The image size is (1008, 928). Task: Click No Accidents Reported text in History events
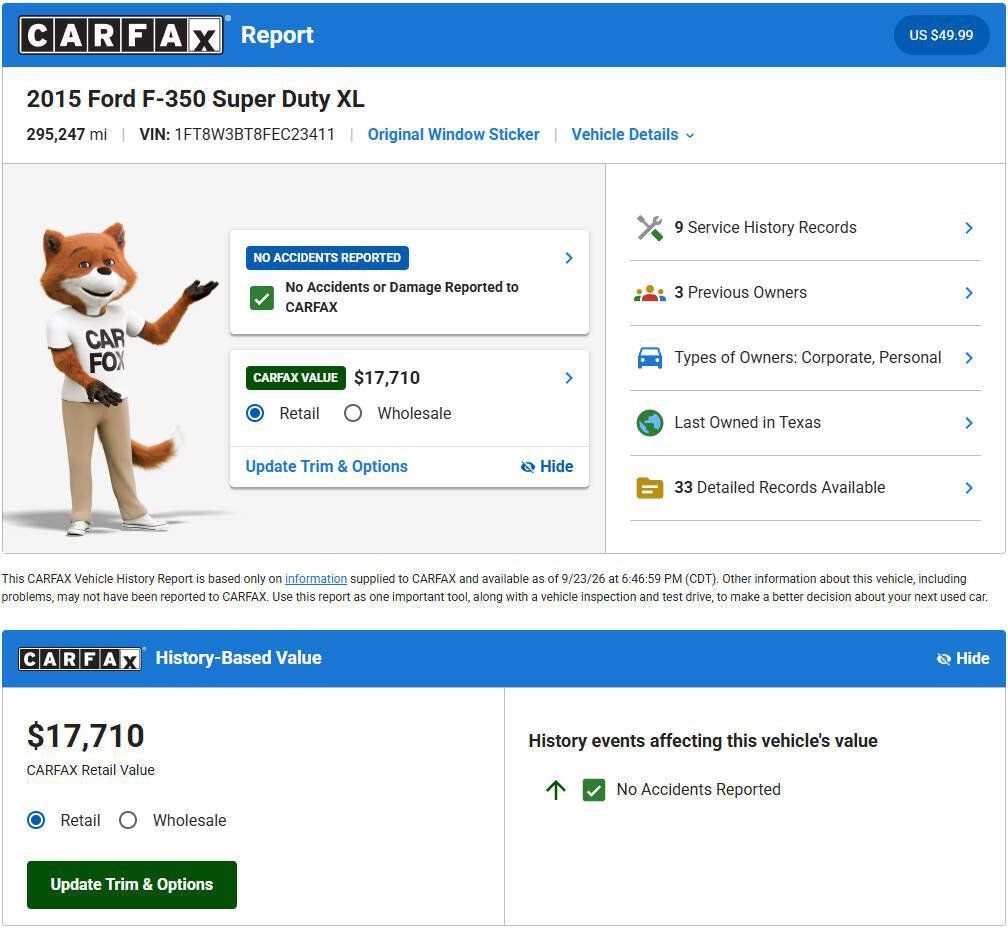click(699, 790)
